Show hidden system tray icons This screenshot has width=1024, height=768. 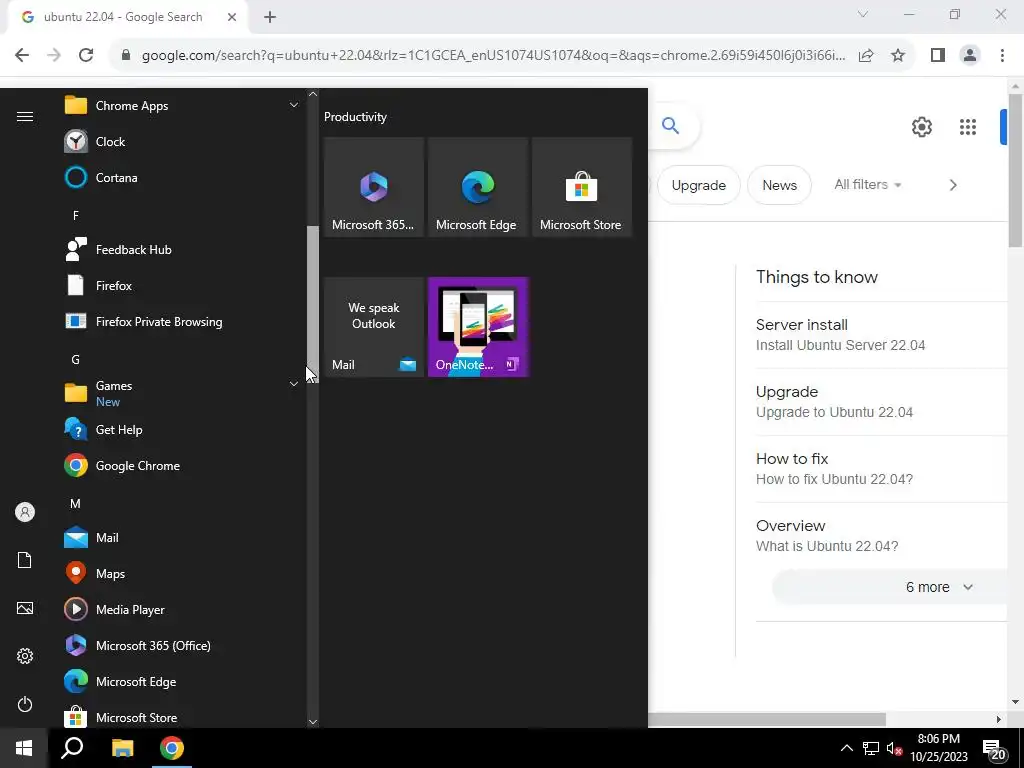tap(846, 748)
